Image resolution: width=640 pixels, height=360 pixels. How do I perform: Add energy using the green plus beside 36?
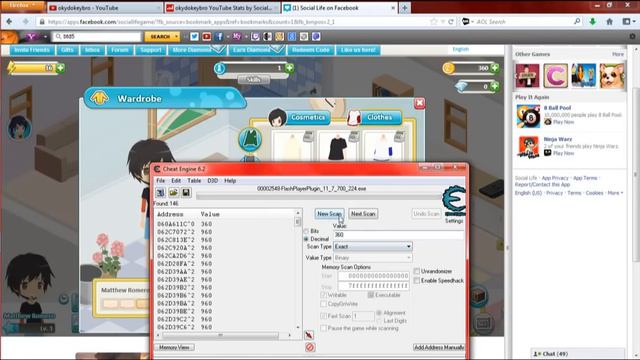pyautogui.click(x=60, y=68)
